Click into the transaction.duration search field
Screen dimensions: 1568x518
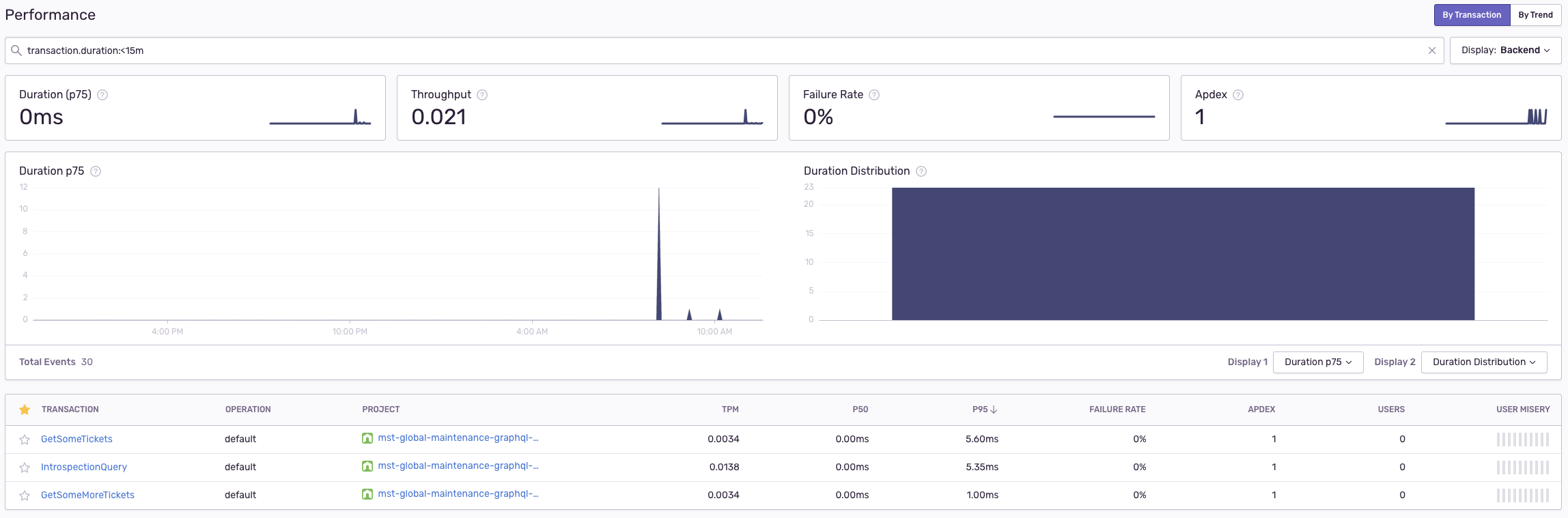click(724, 51)
